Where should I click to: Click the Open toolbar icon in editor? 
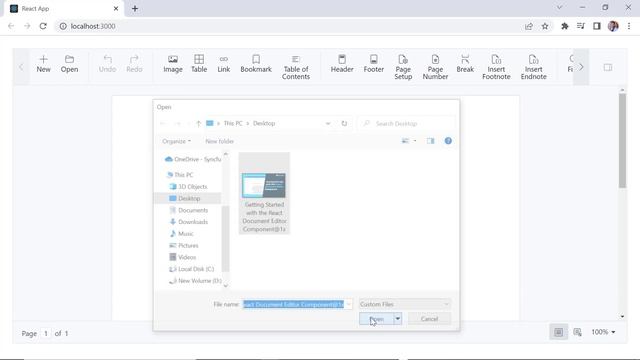pos(69,64)
